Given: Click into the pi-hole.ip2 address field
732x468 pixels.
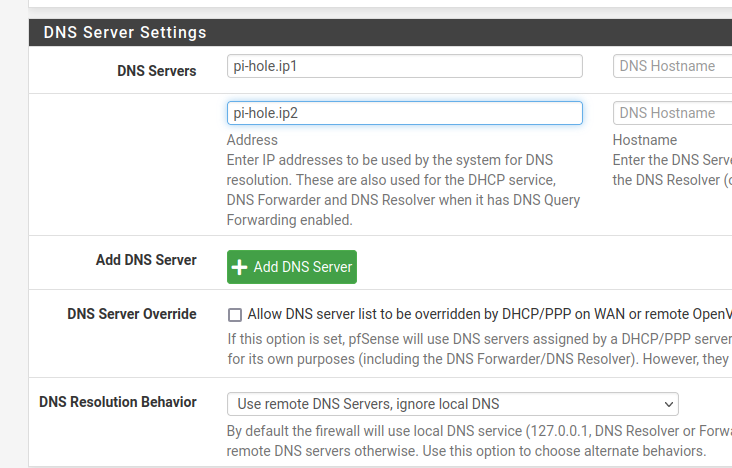Looking at the screenshot, I should point(404,113).
